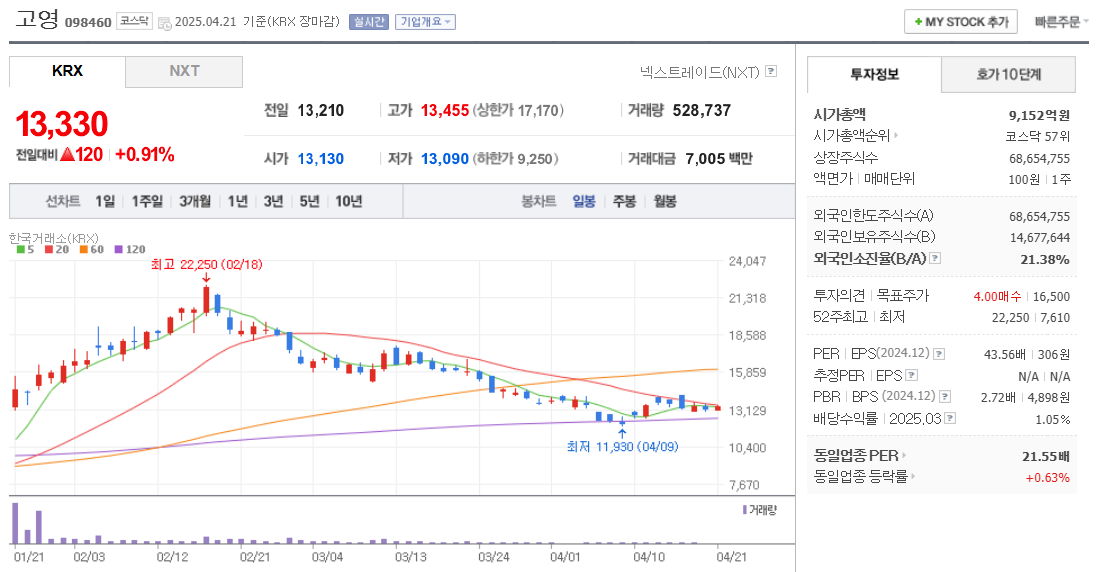The height and width of the screenshot is (572, 1098).
Task: Show the 3개월 line chart
Action: 195,202
